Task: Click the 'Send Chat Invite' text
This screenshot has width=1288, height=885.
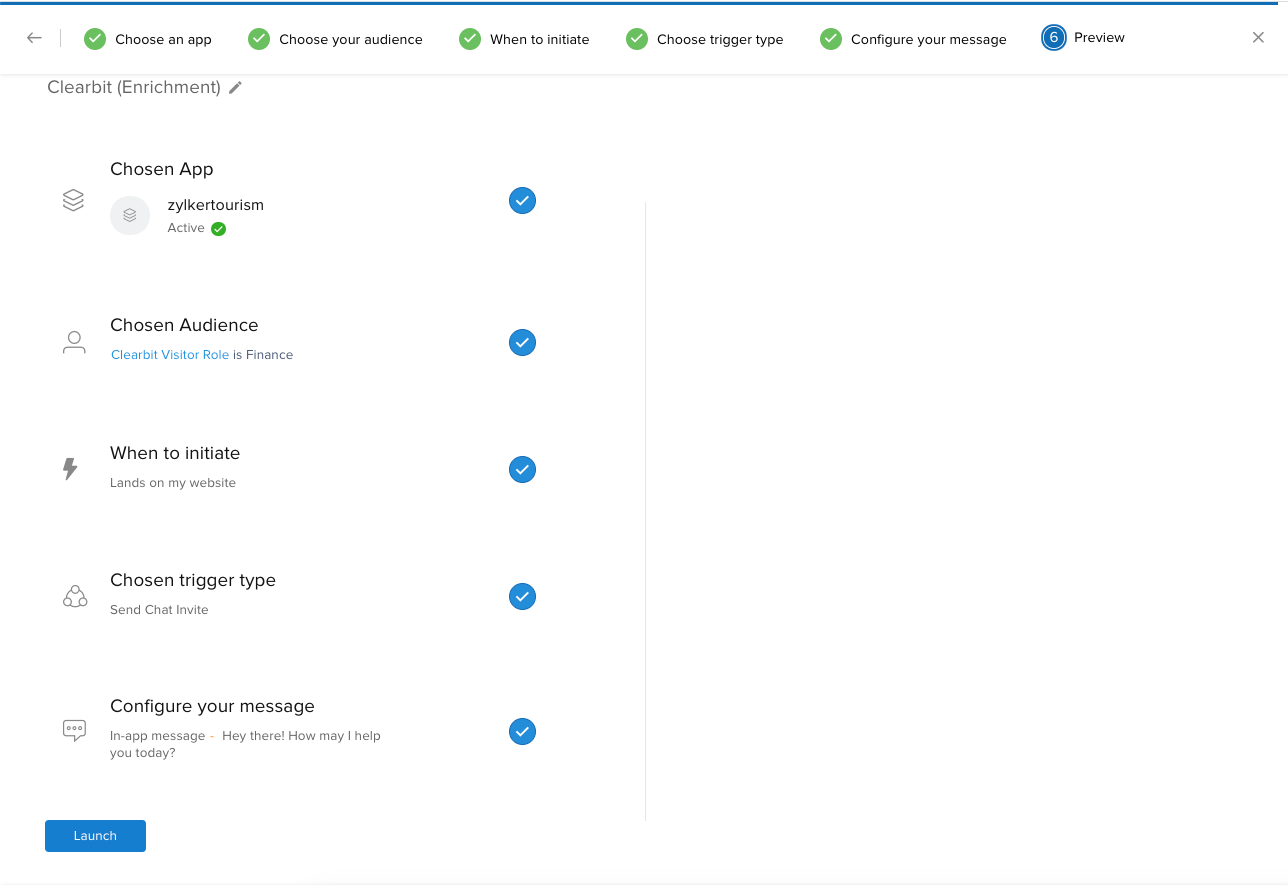Action: click(x=159, y=610)
